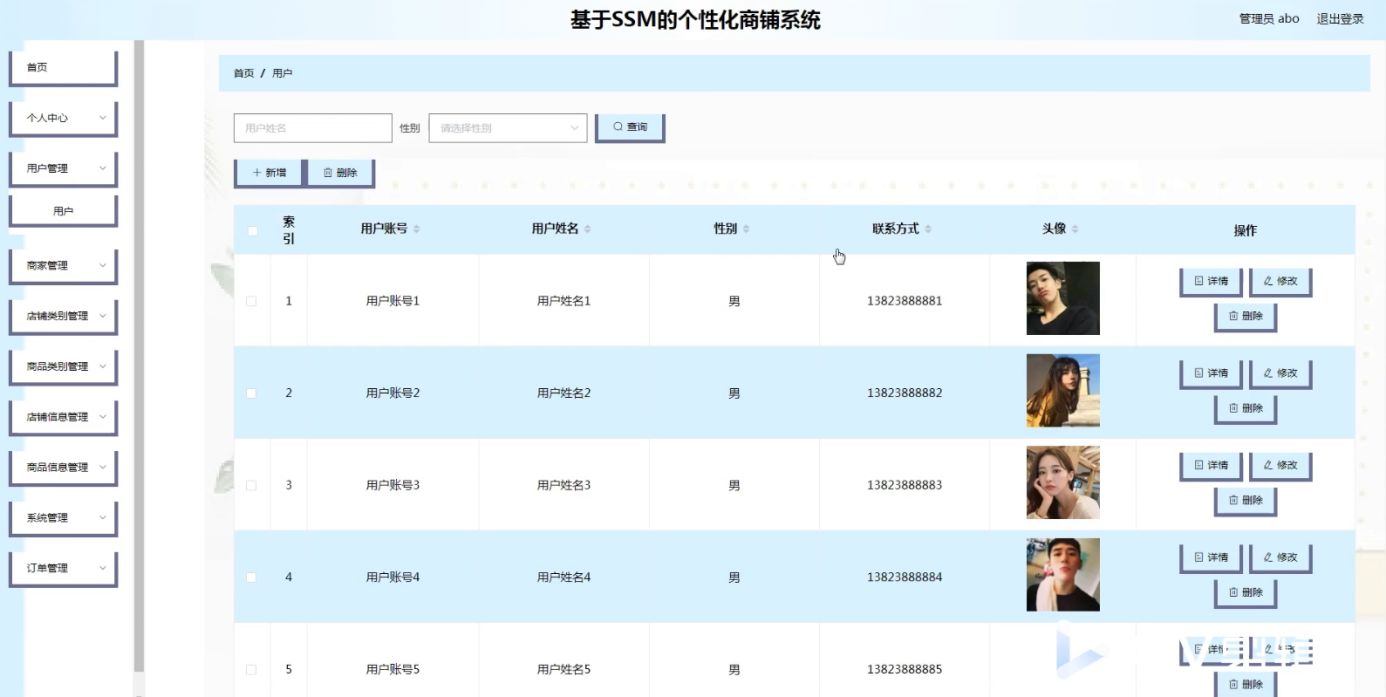Collapse the 用户管理 sidebar menu
Viewport: 1386px width, 697px height.
click(x=63, y=169)
